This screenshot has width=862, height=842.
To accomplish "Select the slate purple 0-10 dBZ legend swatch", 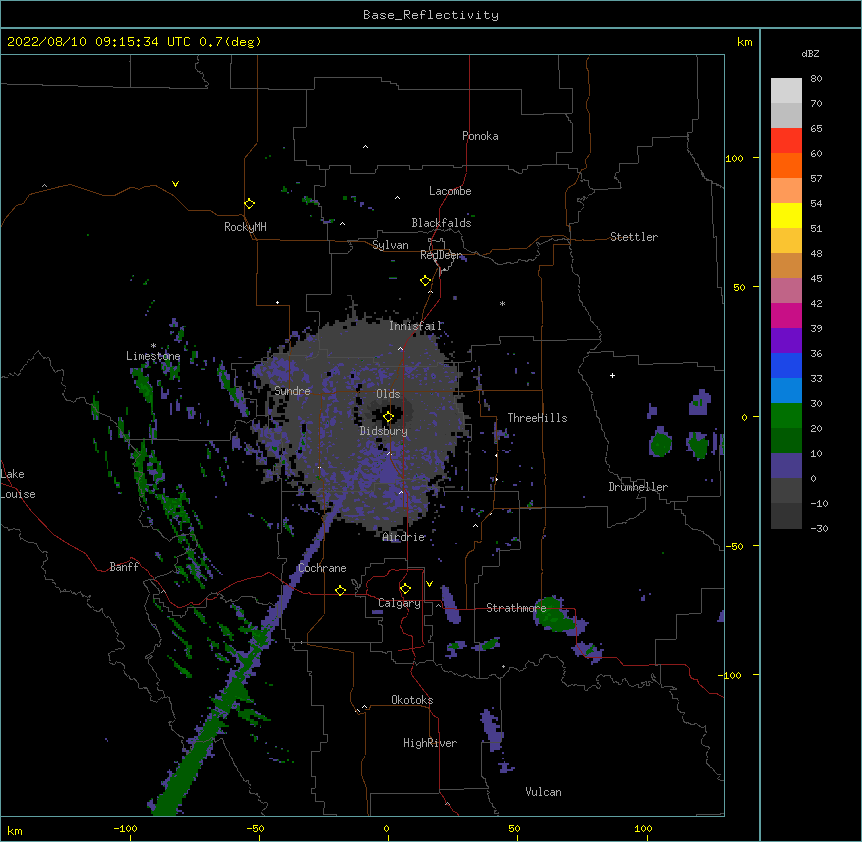I will coord(786,466).
